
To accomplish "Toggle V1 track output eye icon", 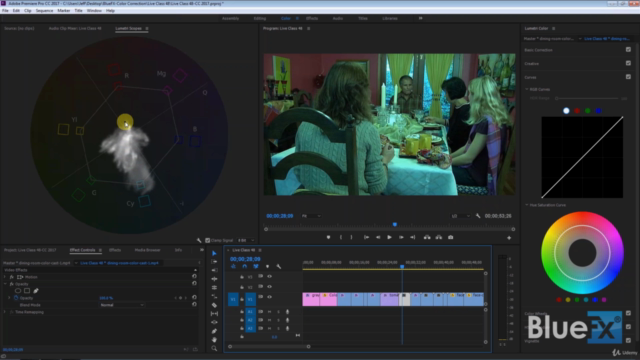I will coord(269,297).
